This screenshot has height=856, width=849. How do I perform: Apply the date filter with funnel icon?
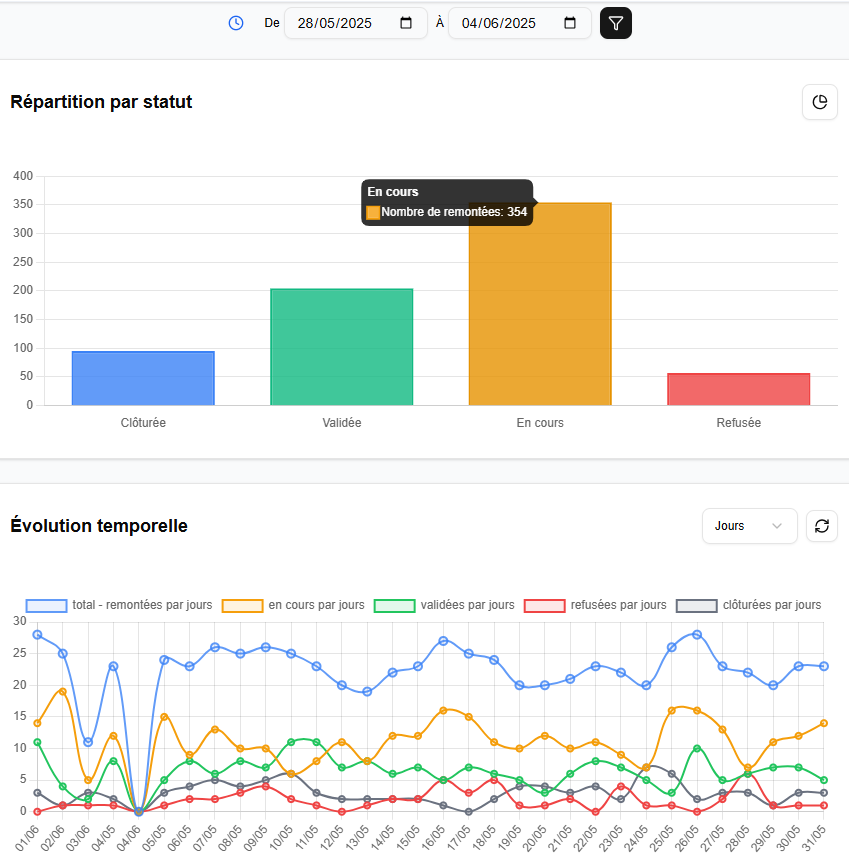pos(616,23)
